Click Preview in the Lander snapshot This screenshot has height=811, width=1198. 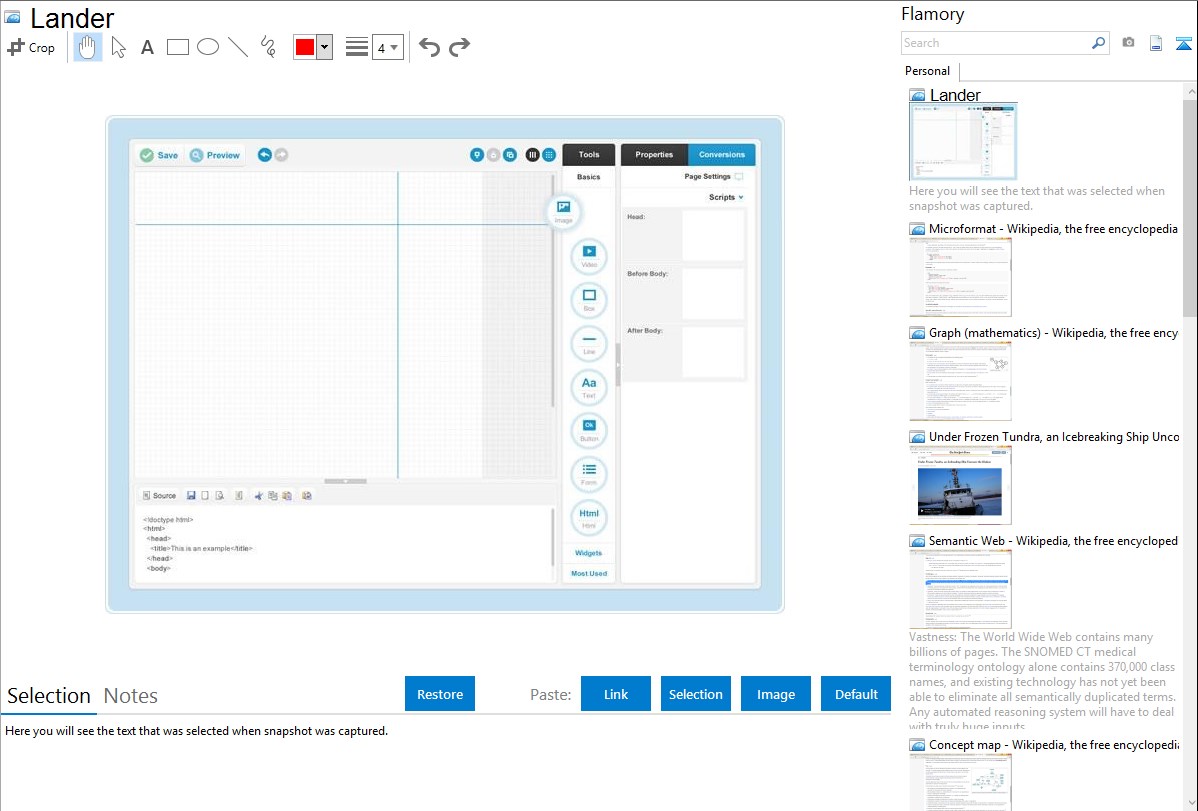coord(215,155)
